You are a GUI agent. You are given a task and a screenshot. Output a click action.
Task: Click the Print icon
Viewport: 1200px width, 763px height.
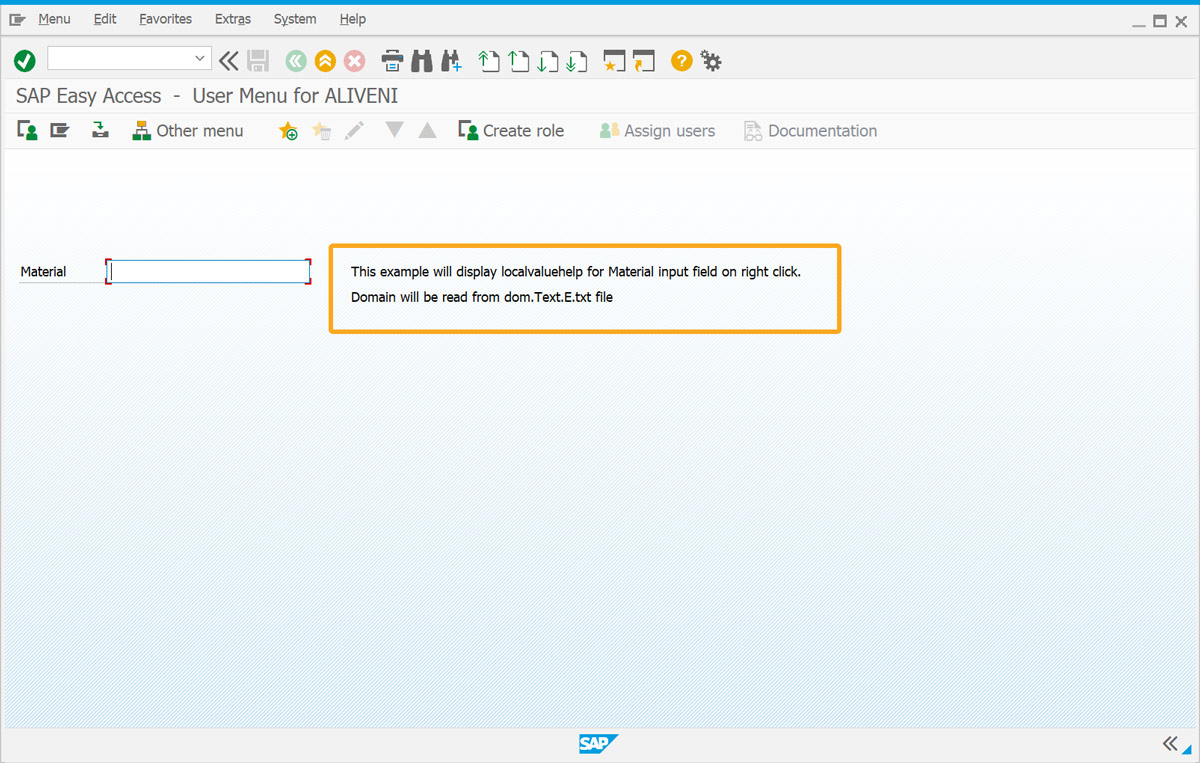click(x=393, y=61)
